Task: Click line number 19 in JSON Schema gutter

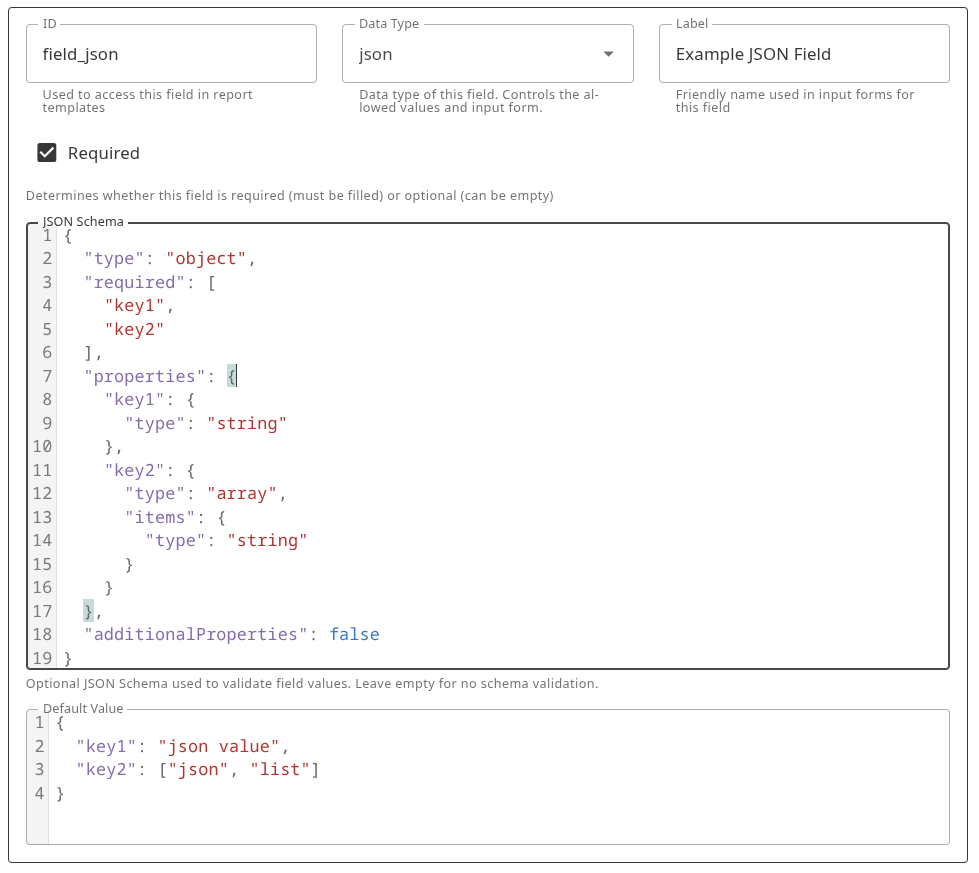Action: [42, 658]
